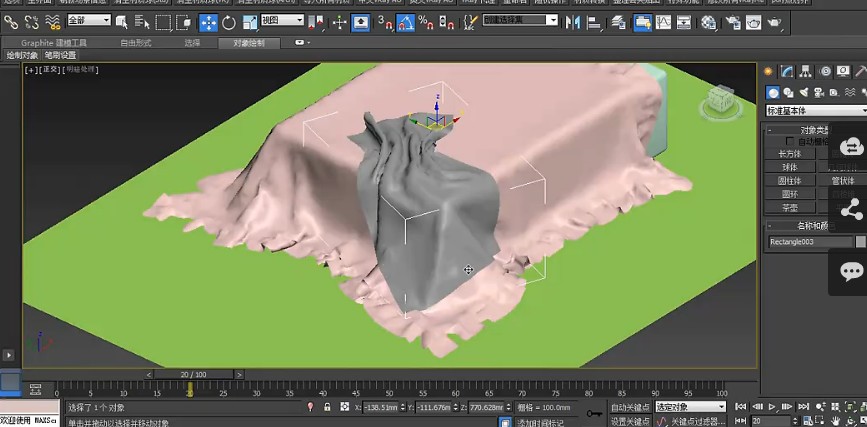
Task: Toggle the 自动栅格 checkbox
Action: click(790, 142)
